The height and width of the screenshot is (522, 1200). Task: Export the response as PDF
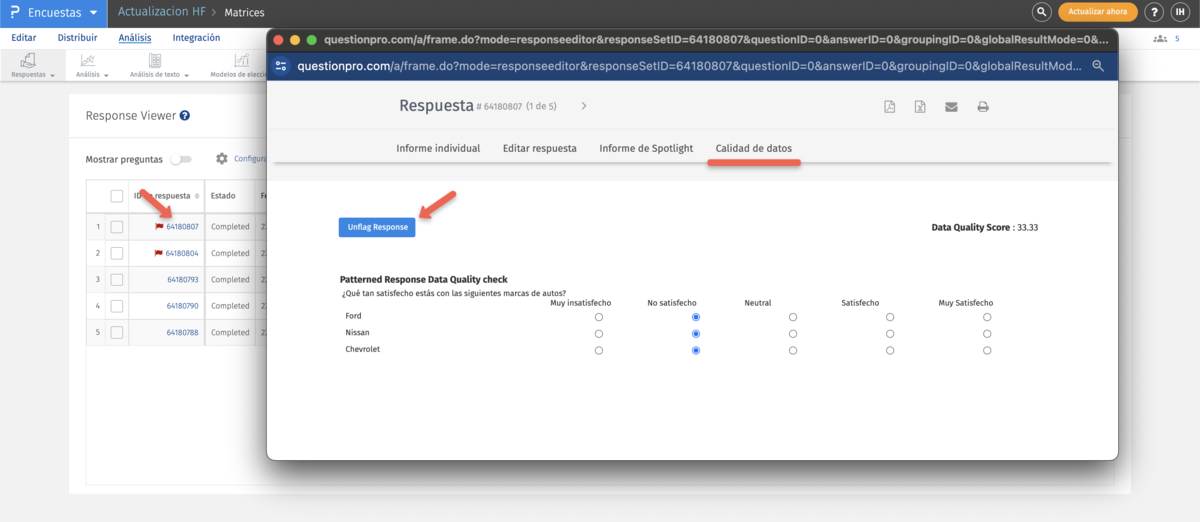tap(889, 106)
